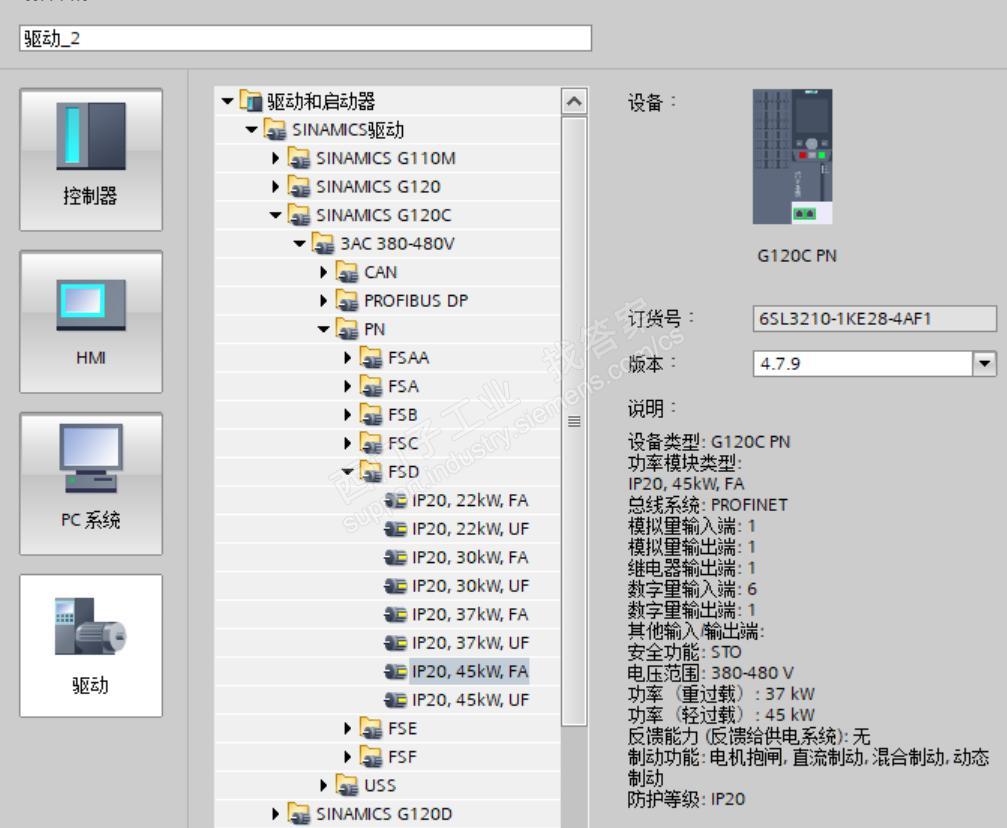
Task: Click drive icon beside IP20, 37kW, FA
Action: point(396,614)
